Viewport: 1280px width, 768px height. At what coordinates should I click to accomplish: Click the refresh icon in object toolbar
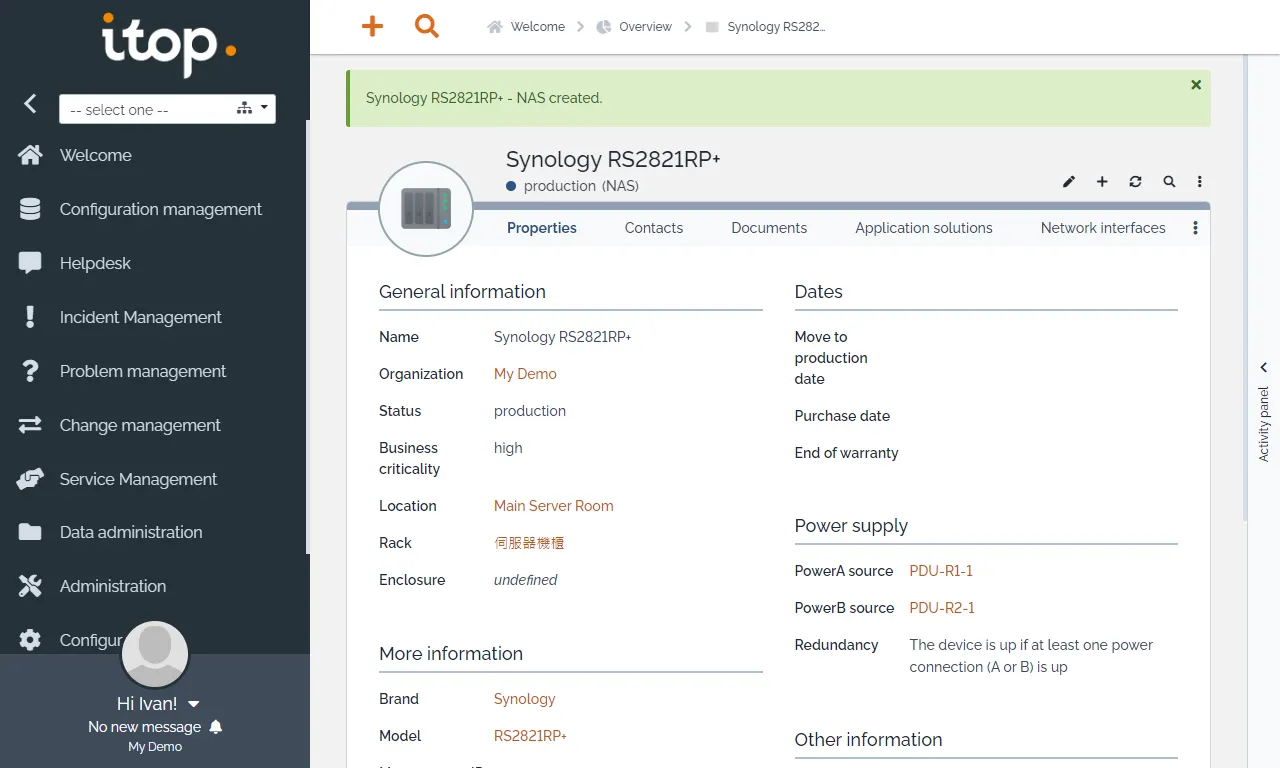tap(1135, 182)
